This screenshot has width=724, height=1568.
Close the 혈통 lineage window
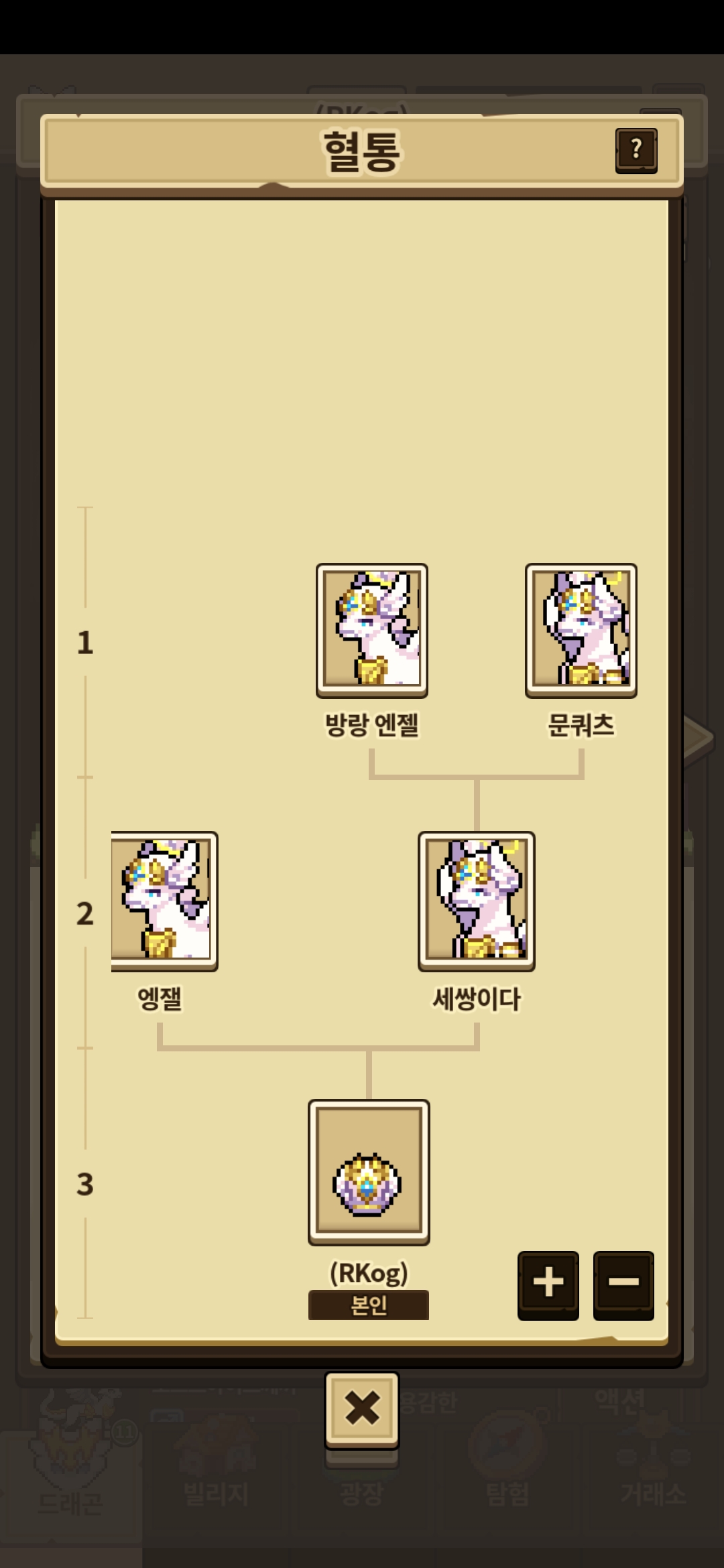[362, 1408]
